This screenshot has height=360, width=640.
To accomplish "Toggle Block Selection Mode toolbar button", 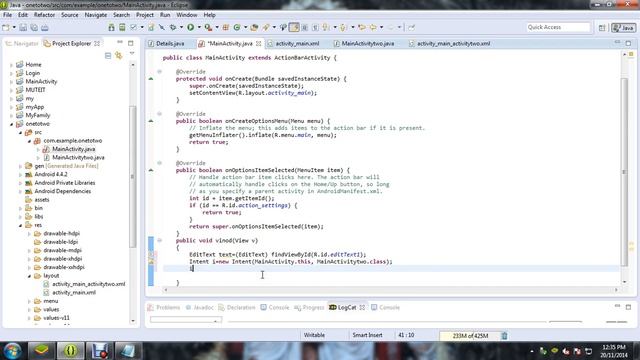I will (304, 27).
